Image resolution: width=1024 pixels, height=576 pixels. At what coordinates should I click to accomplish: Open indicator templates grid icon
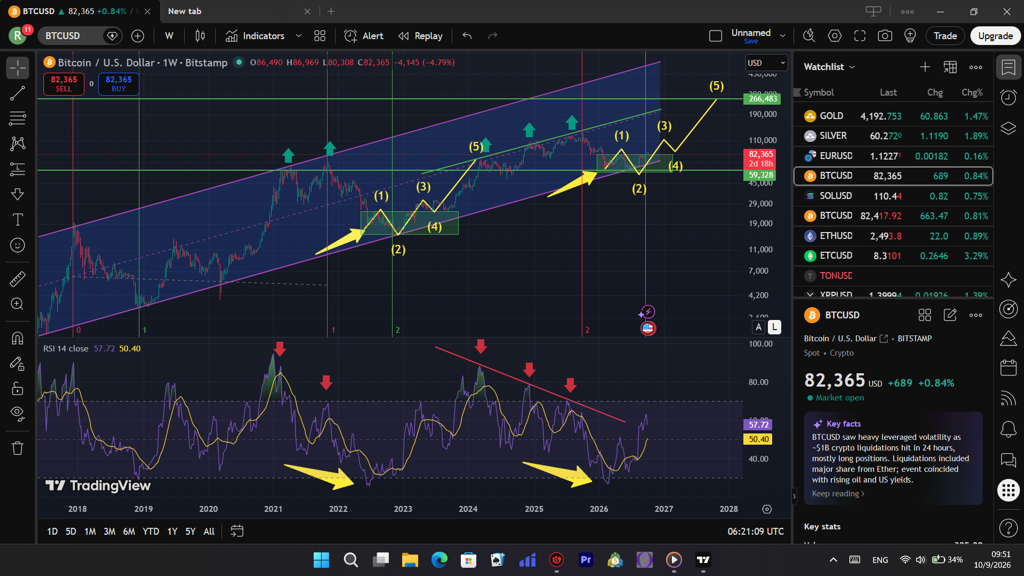pos(319,36)
